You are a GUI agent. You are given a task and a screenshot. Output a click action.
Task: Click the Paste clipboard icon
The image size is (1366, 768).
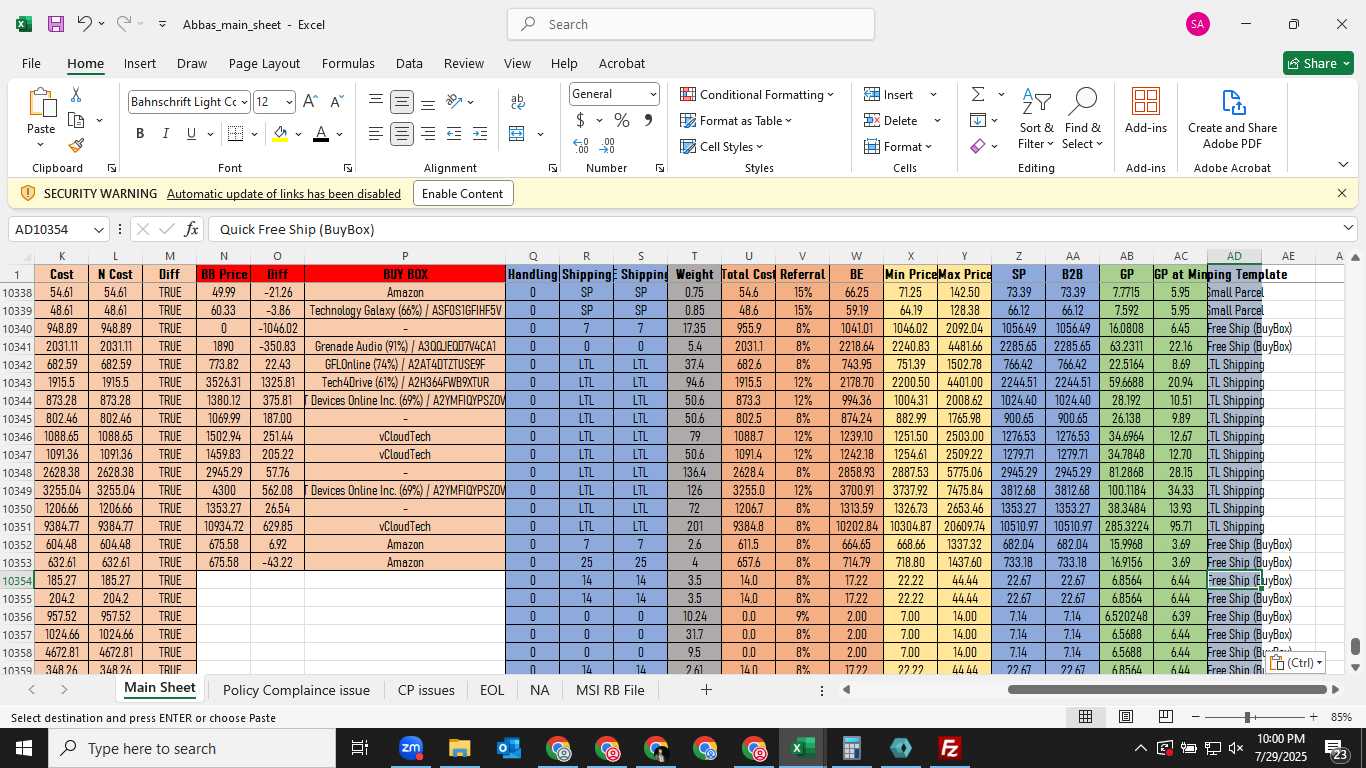41,103
